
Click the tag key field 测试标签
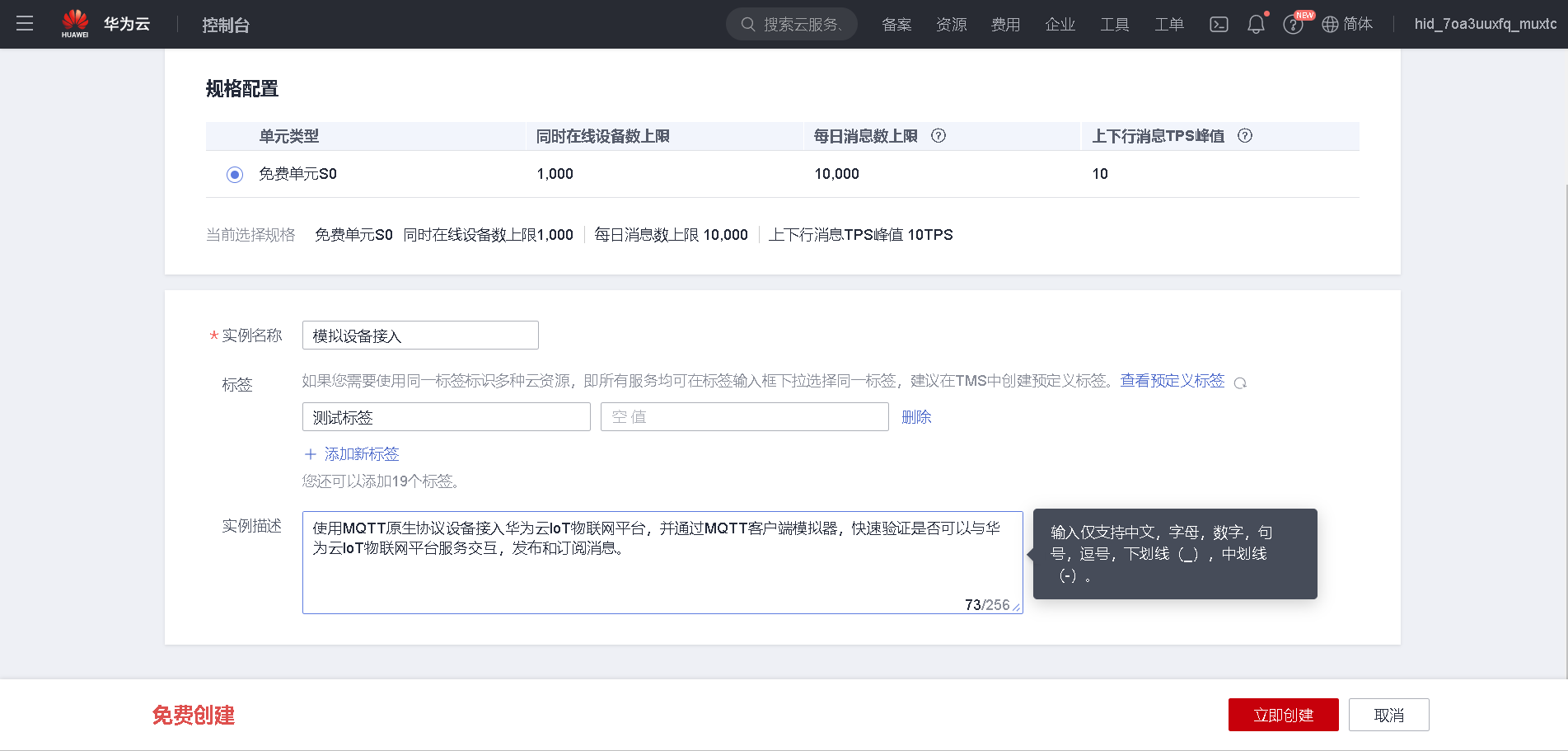click(447, 417)
